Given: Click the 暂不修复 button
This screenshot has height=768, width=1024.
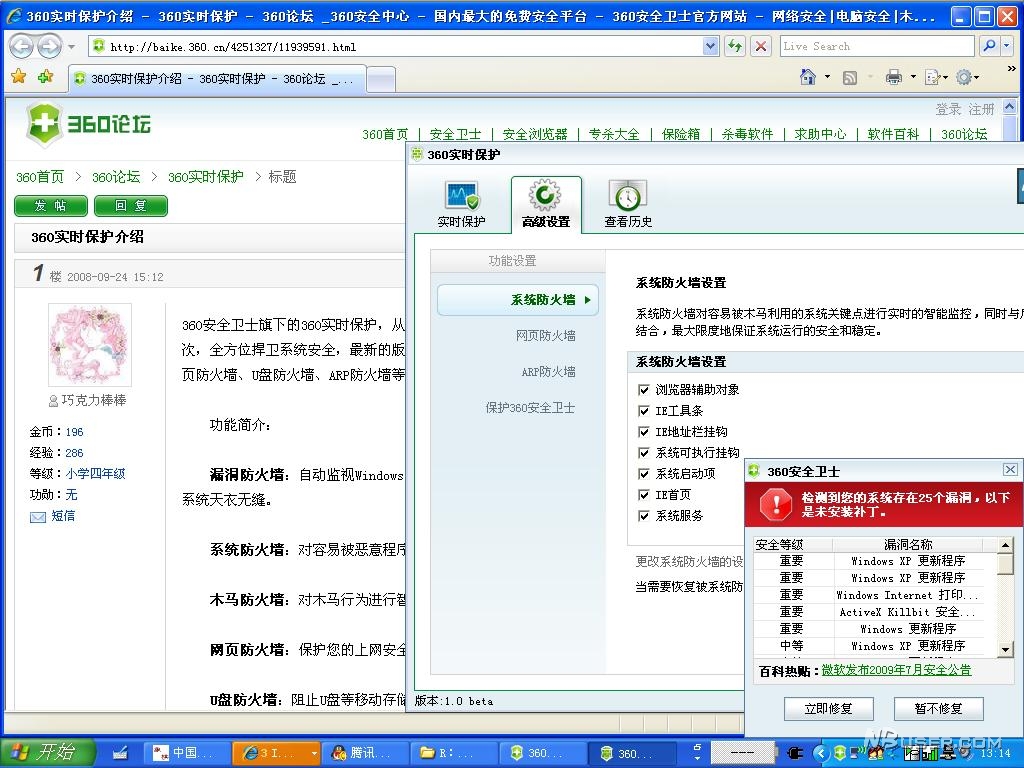Looking at the screenshot, I should coord(938,709).
